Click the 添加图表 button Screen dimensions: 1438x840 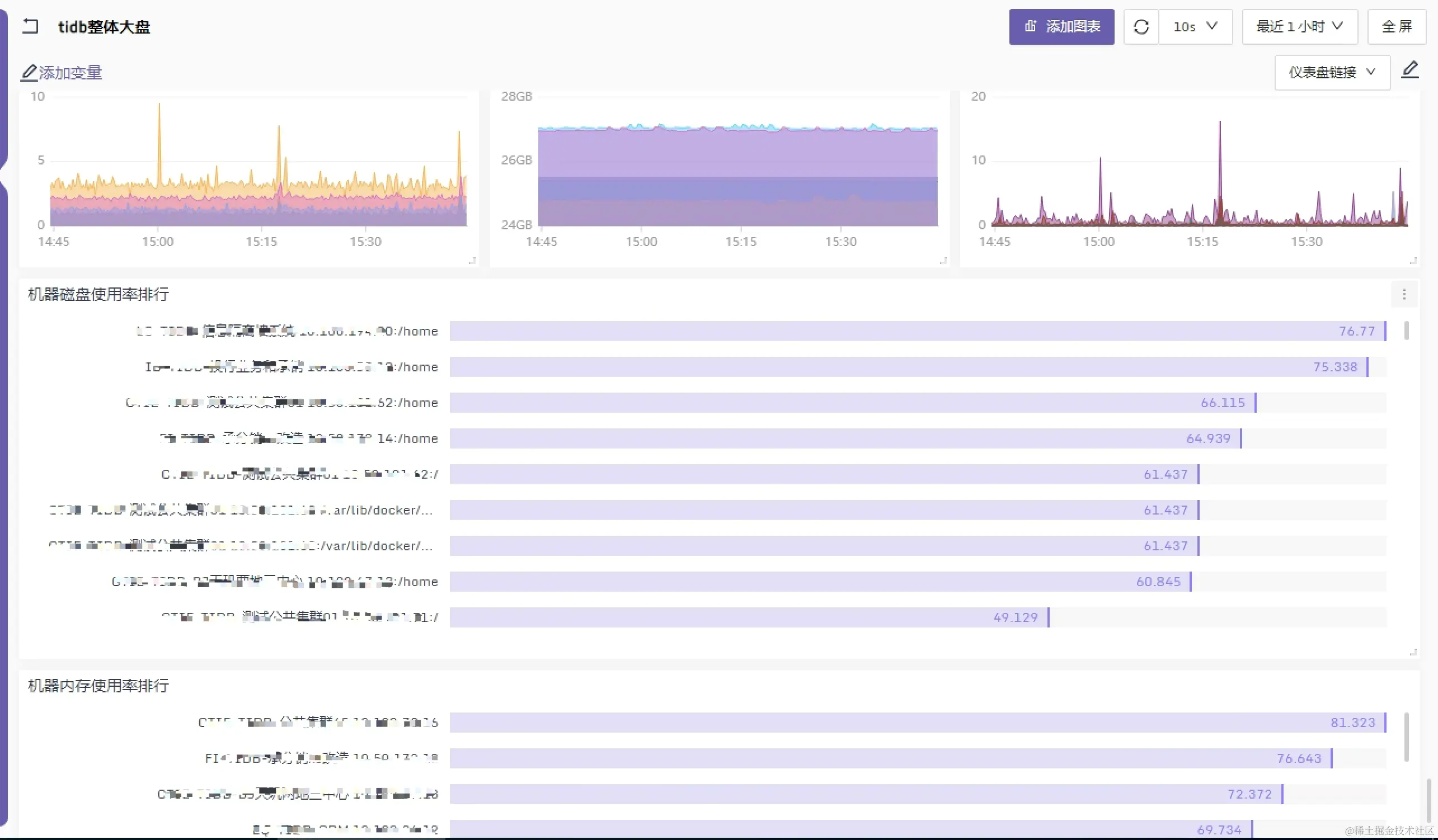[x=1061, y=27]
